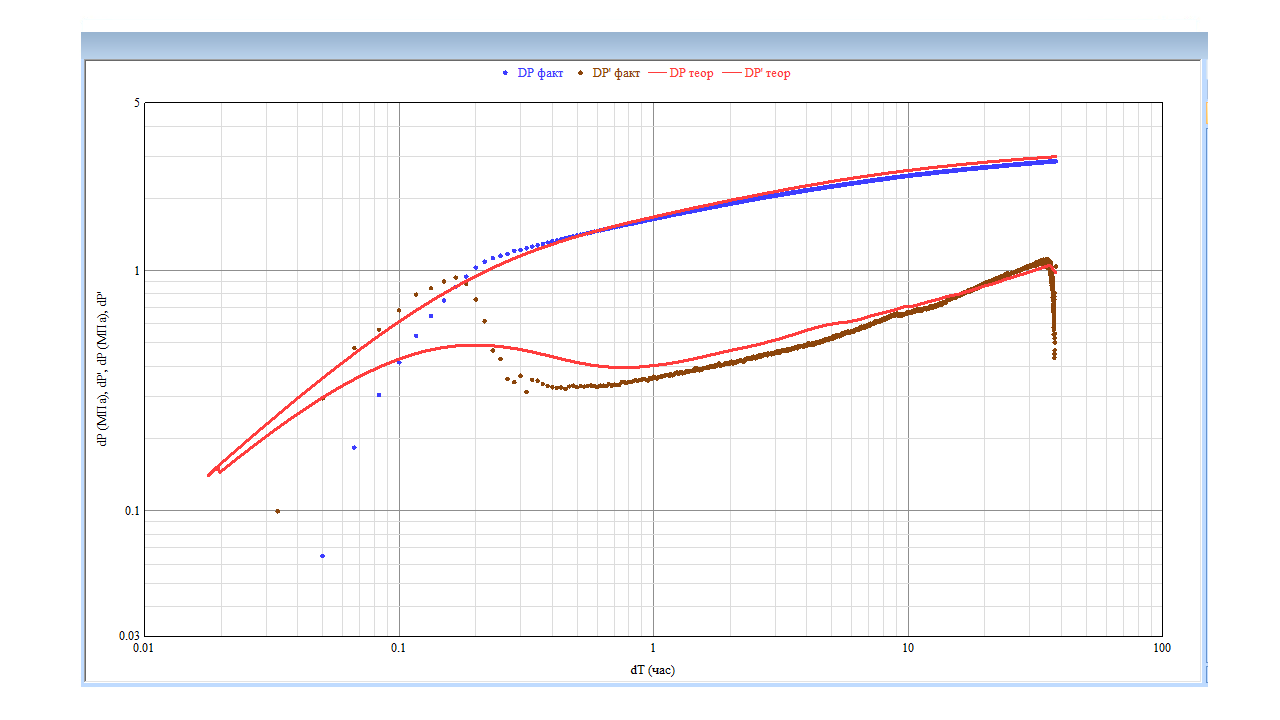The width and height of the screenshot is (1280, 720).
Task: Select the vertical dP (МПа) y-axis title
Action: click(x=102, y=370)
